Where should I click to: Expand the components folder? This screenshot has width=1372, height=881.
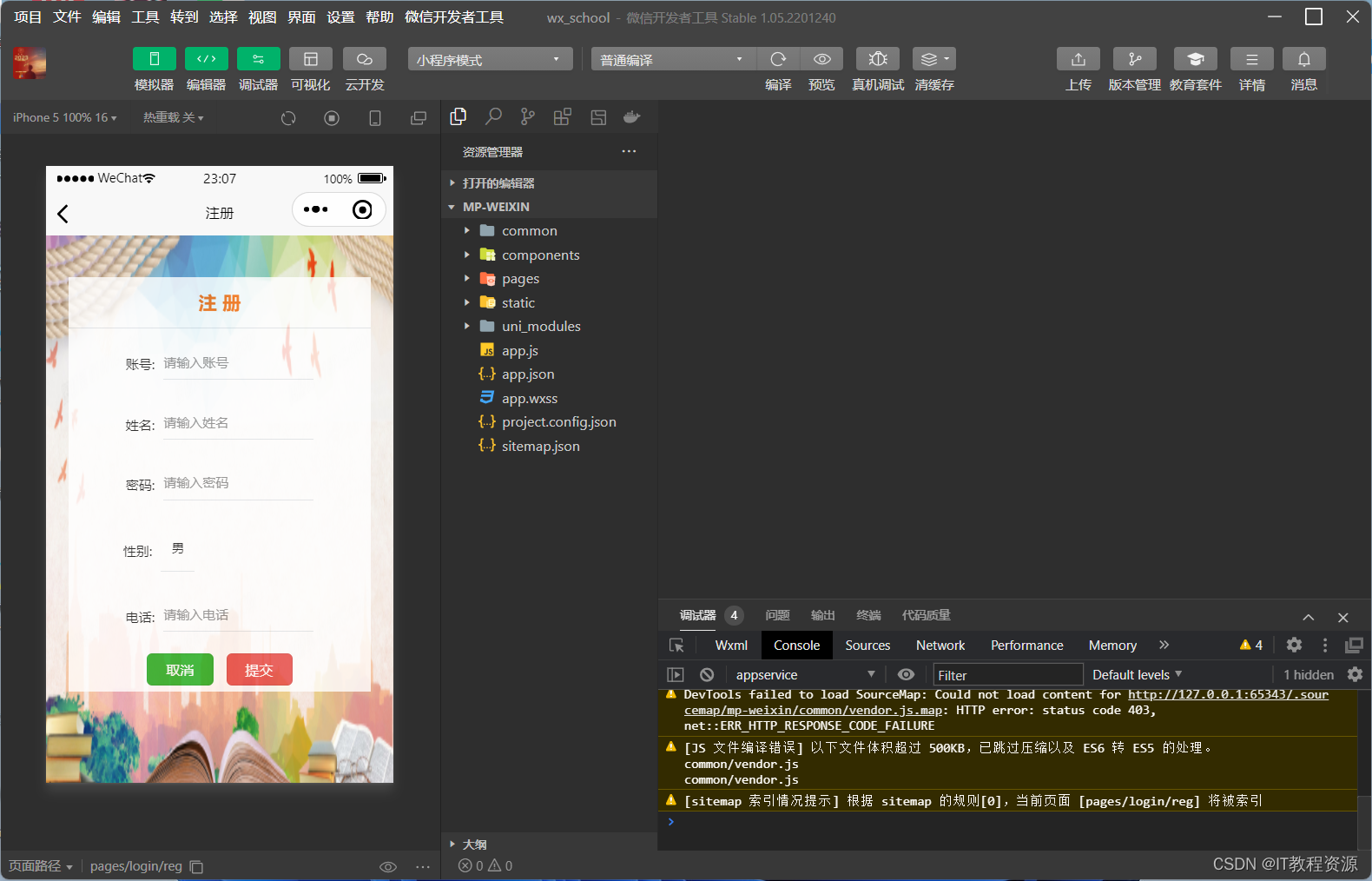coord(549,255)
